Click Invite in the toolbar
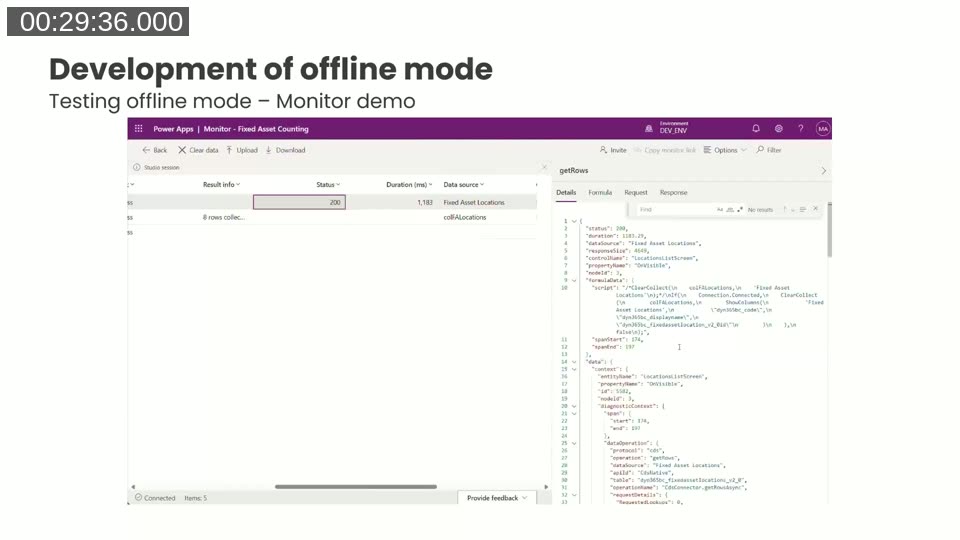The width and height of the screenshot is (960, 540). (x=613, y=150)
